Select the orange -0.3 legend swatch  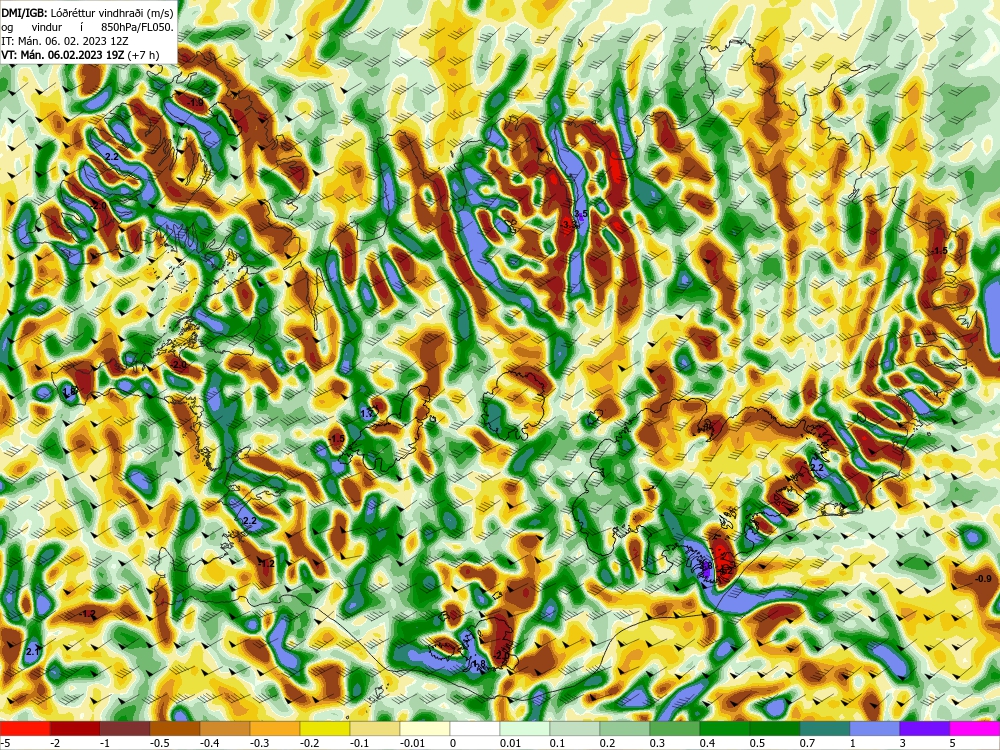click(x=275, y=728)
